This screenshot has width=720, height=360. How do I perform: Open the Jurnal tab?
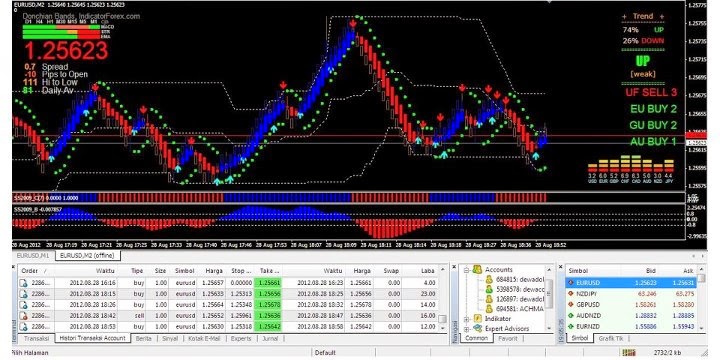(x=270, y=338)
